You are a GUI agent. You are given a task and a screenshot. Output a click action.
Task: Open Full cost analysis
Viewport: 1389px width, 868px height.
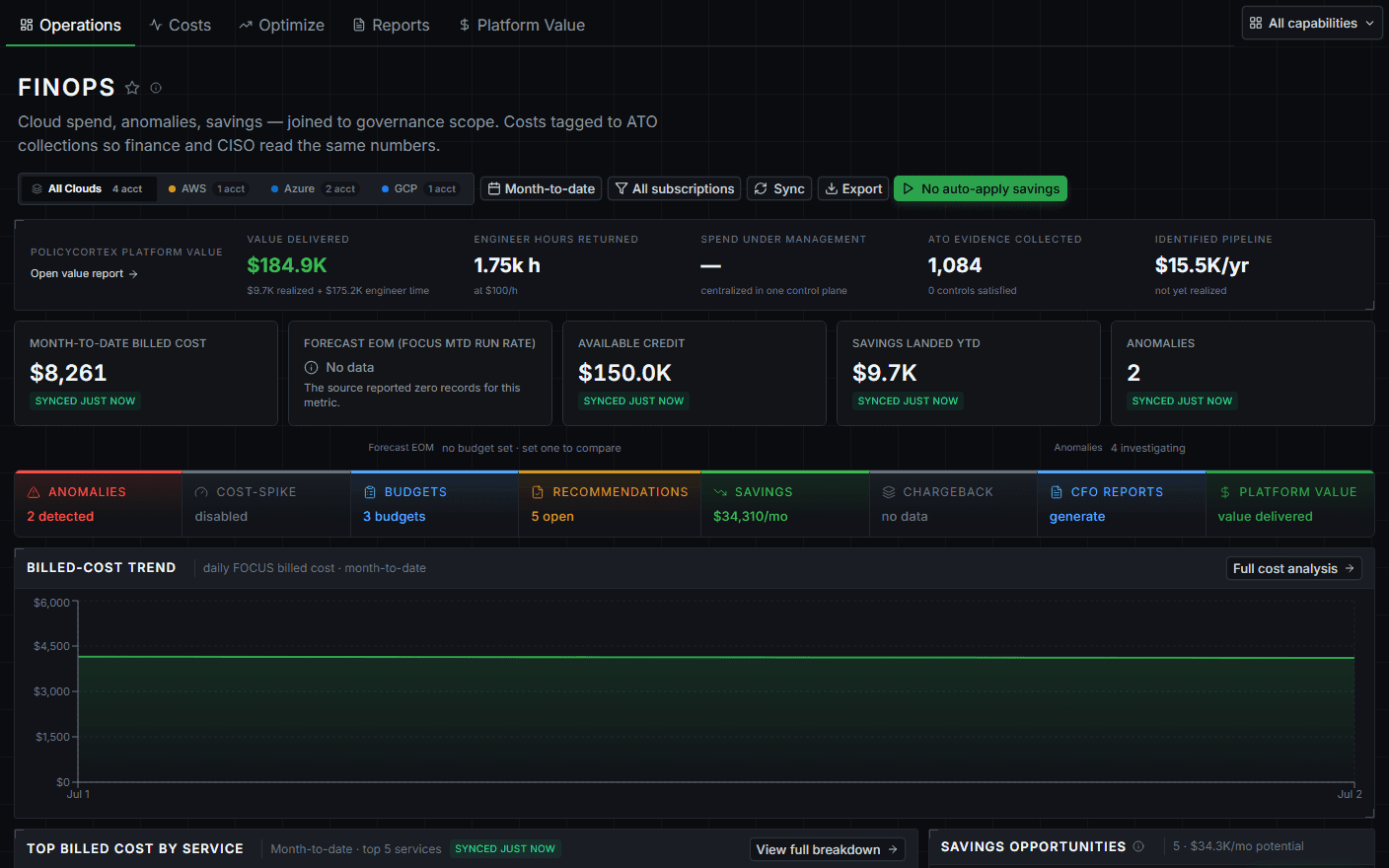[1293, 568]
